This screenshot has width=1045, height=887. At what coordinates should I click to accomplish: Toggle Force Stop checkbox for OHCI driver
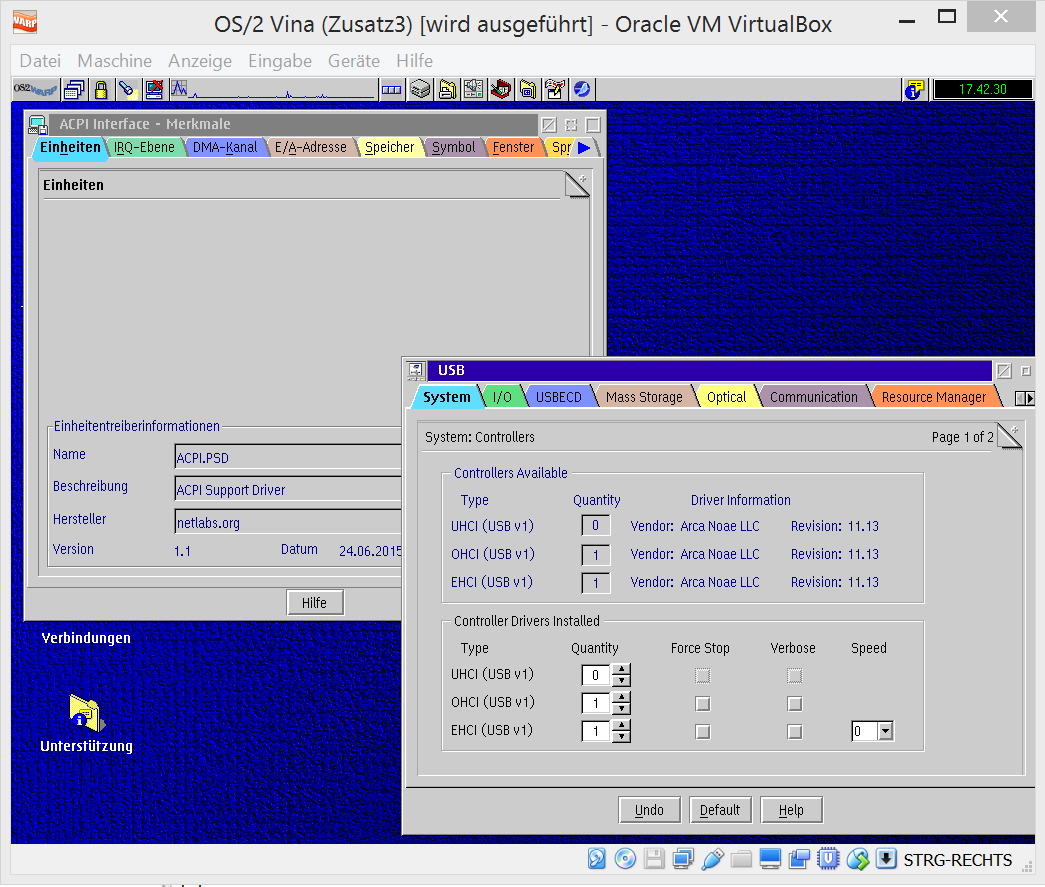[x=702, y=704]
